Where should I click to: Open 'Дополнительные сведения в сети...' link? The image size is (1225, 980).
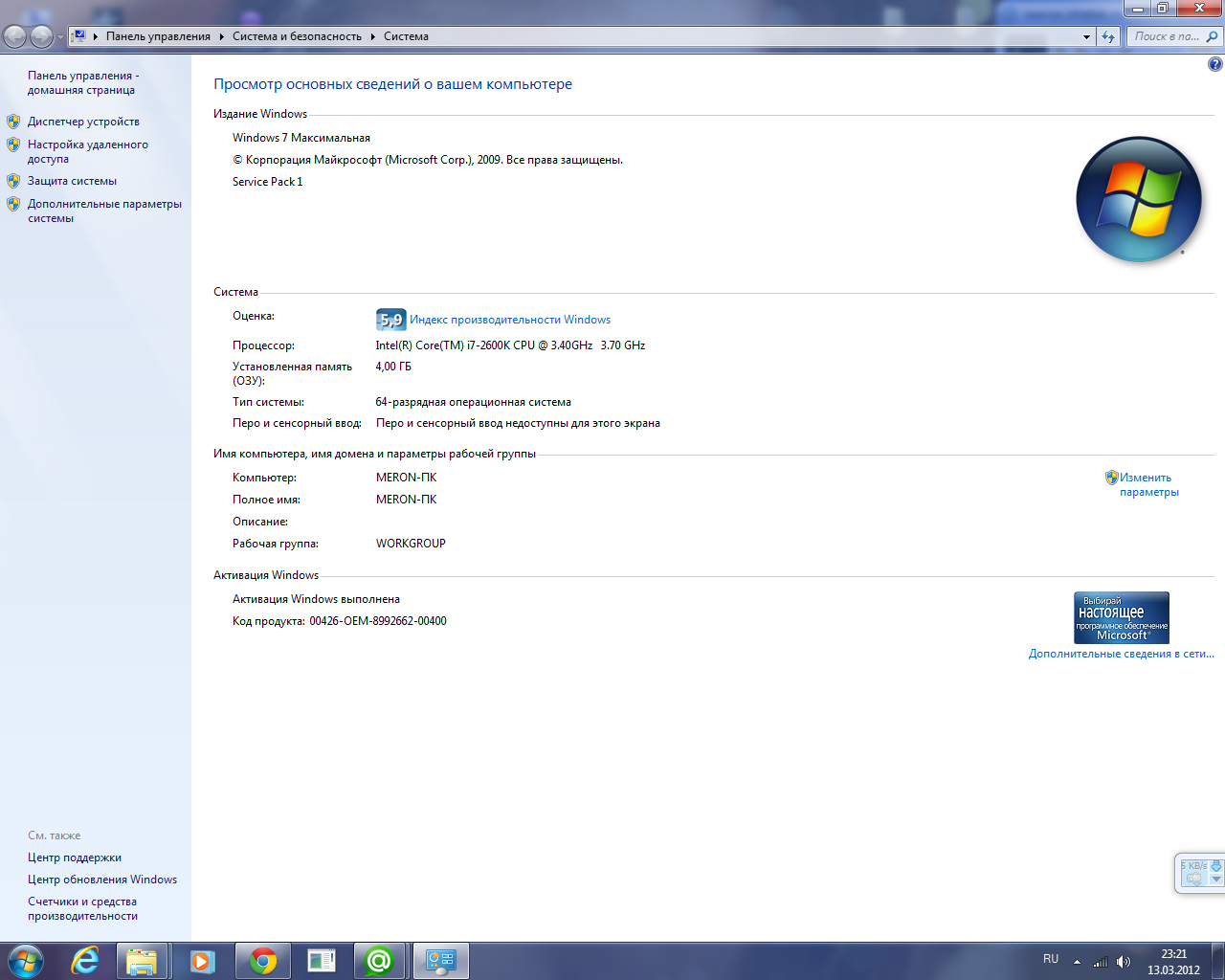pyautogui.click(x=1121, y=654)
